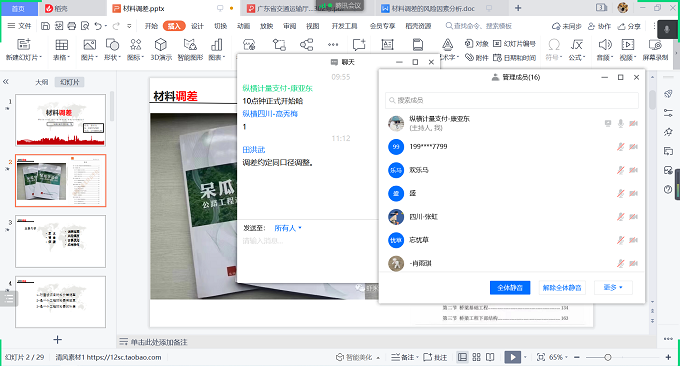This screenshot has height=366, width=680.
Task: Open the 图表 chart insert tool
Action: pos(216,49)
